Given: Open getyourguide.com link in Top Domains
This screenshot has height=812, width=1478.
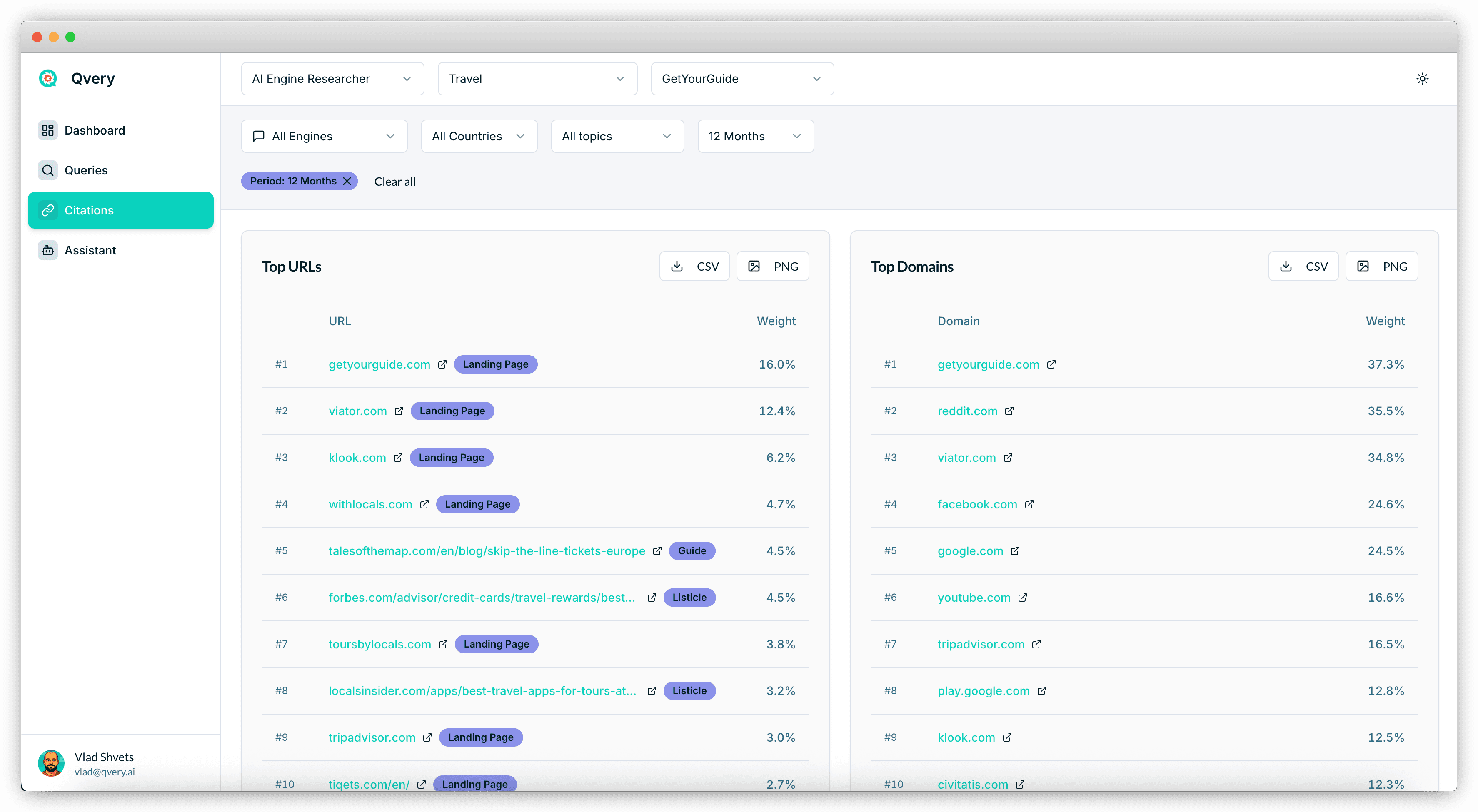Looking at the screenshot, I should point(988,364).
